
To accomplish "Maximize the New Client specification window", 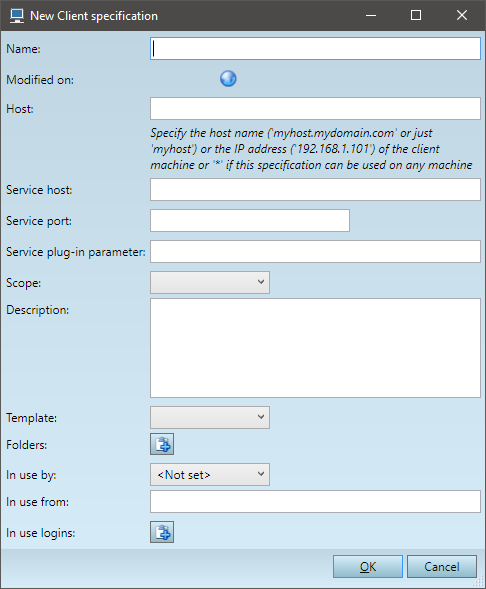I will [x=416, y=15].
